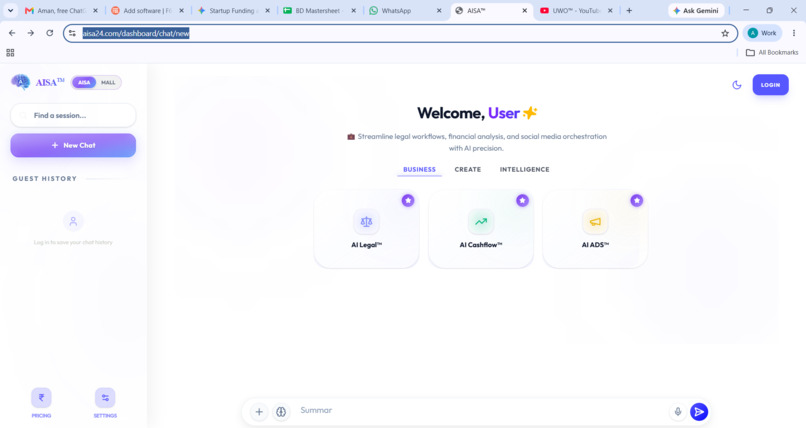
Task: Open Pricing via the rupee icon
Action: pyautogui.click(x=41, y=397)
